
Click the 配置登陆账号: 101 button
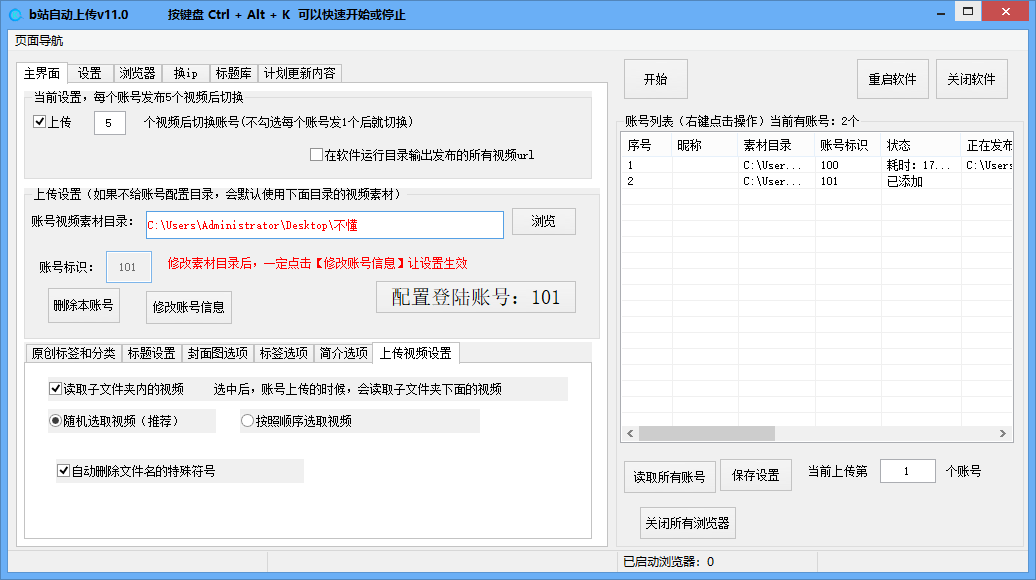[x=476, y=297]
